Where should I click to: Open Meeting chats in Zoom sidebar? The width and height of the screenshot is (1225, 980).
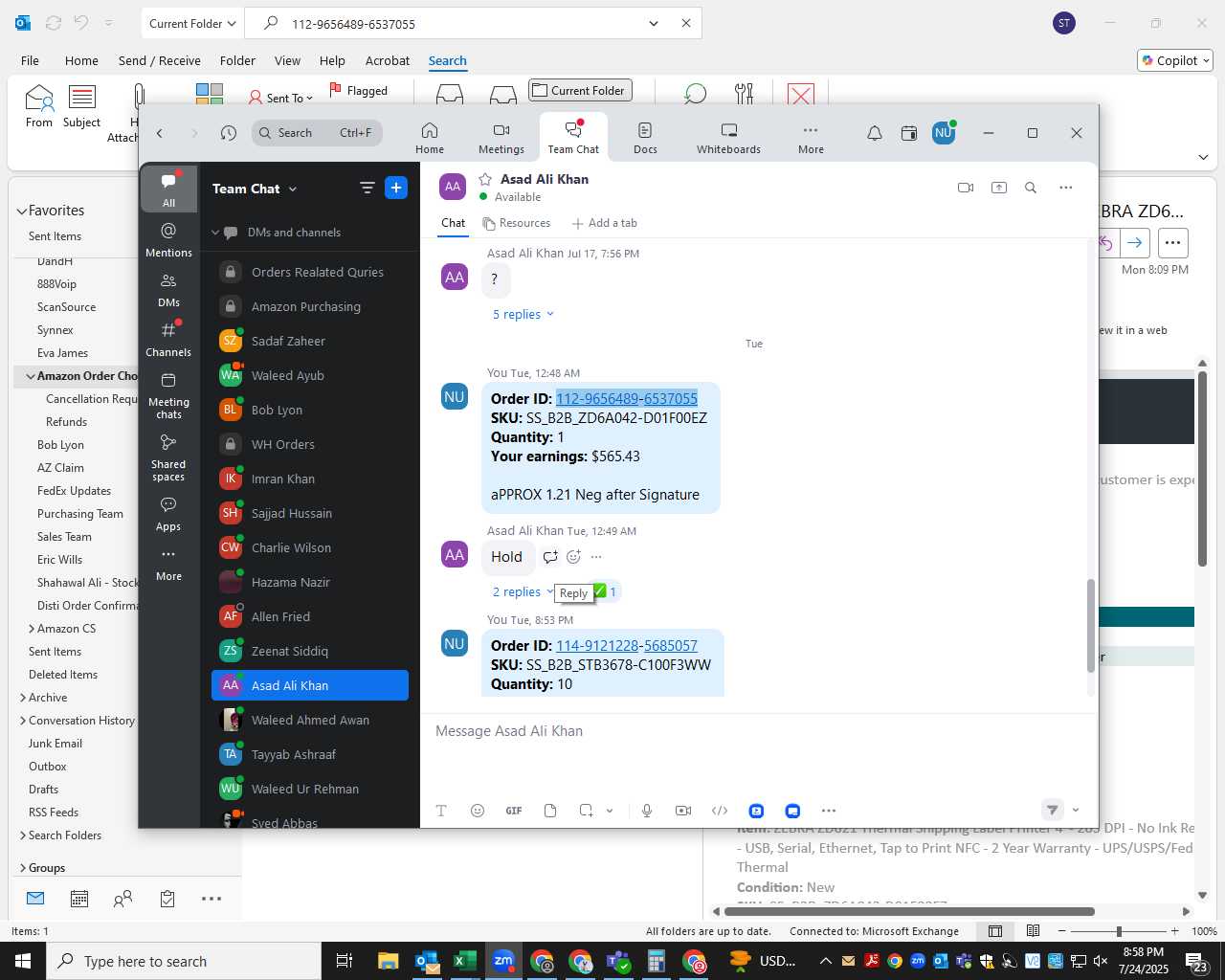[x=168, y=394]
